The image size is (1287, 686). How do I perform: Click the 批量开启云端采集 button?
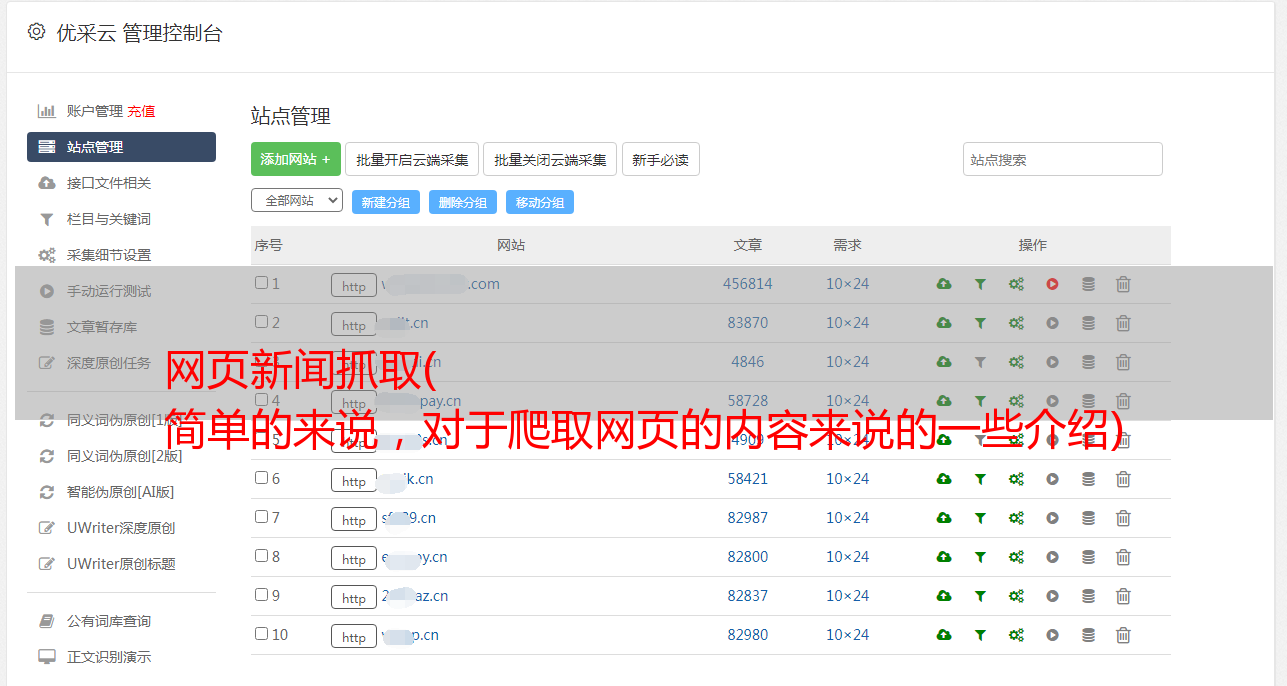(x=412, y=159)
